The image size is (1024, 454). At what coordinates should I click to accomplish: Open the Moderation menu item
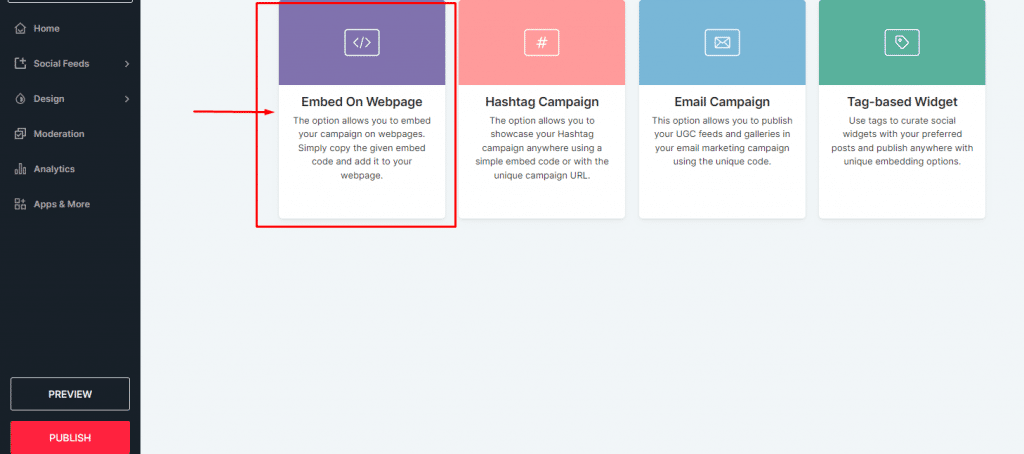(58, 134)
